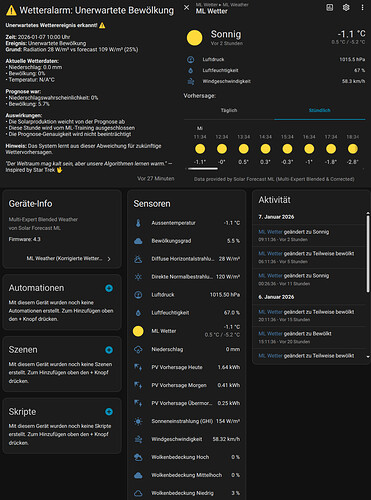Click the PV Vorhersage Heute value 1.64 kWh

coord(229,367)
